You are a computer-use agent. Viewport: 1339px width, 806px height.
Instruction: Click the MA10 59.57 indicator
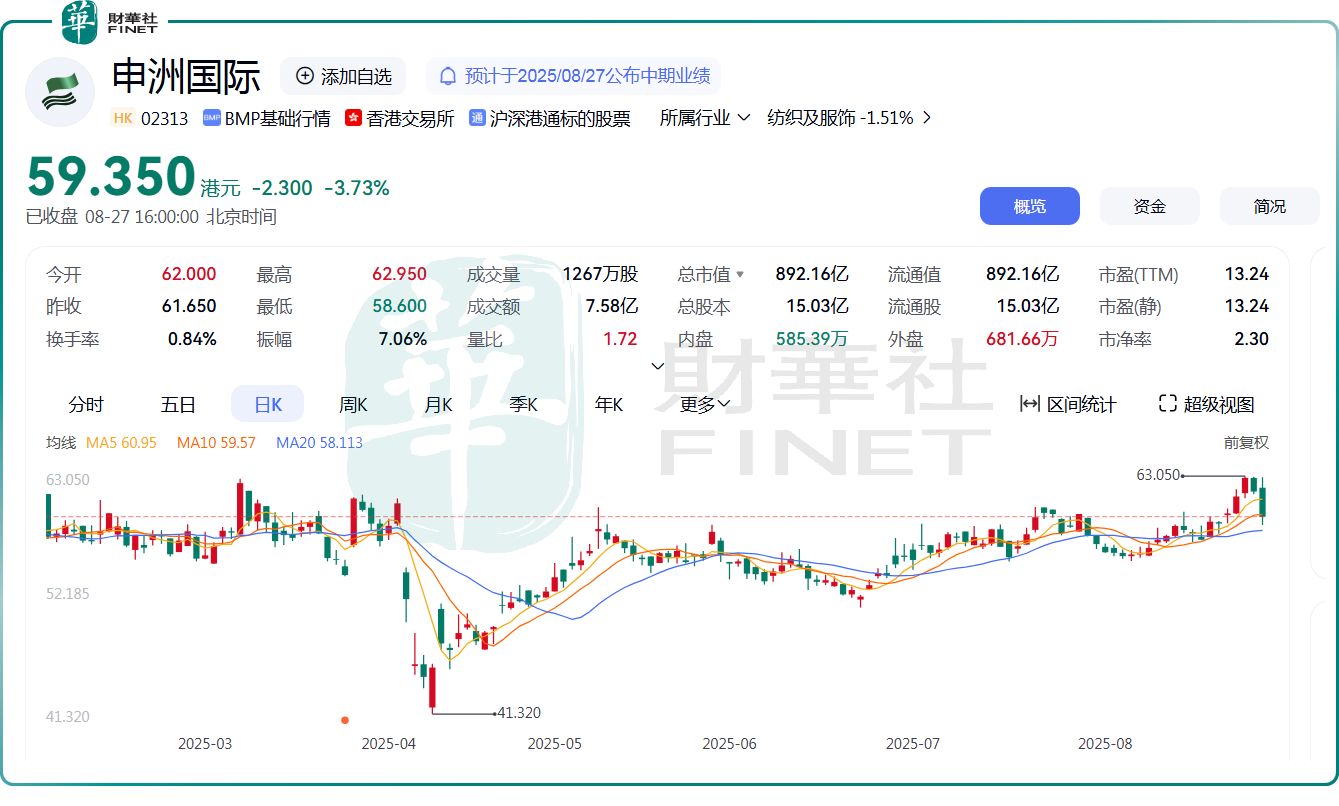pyautogui.click(x=216, y=442)
